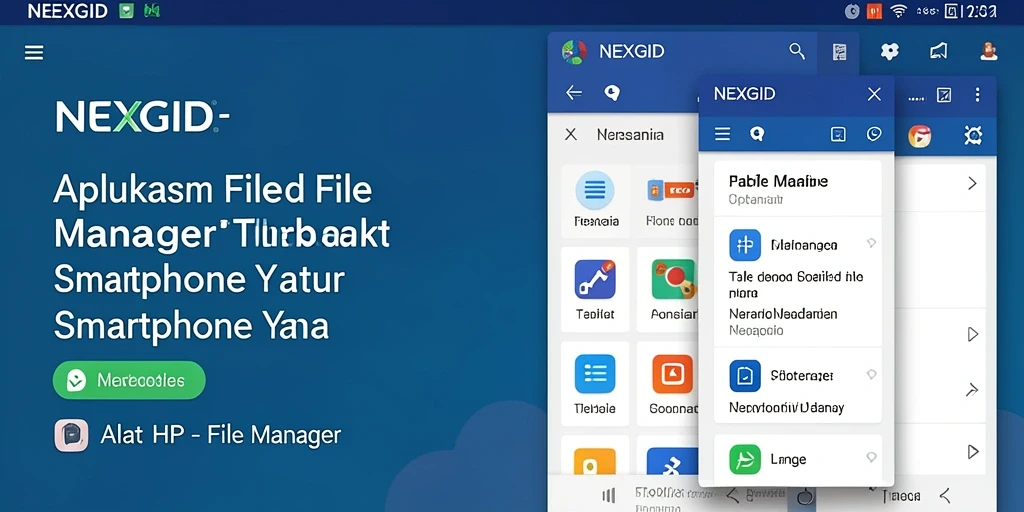Click the back chevron next to Tlaeca
Screen dimensions: 1024x512
coord(943,496)
